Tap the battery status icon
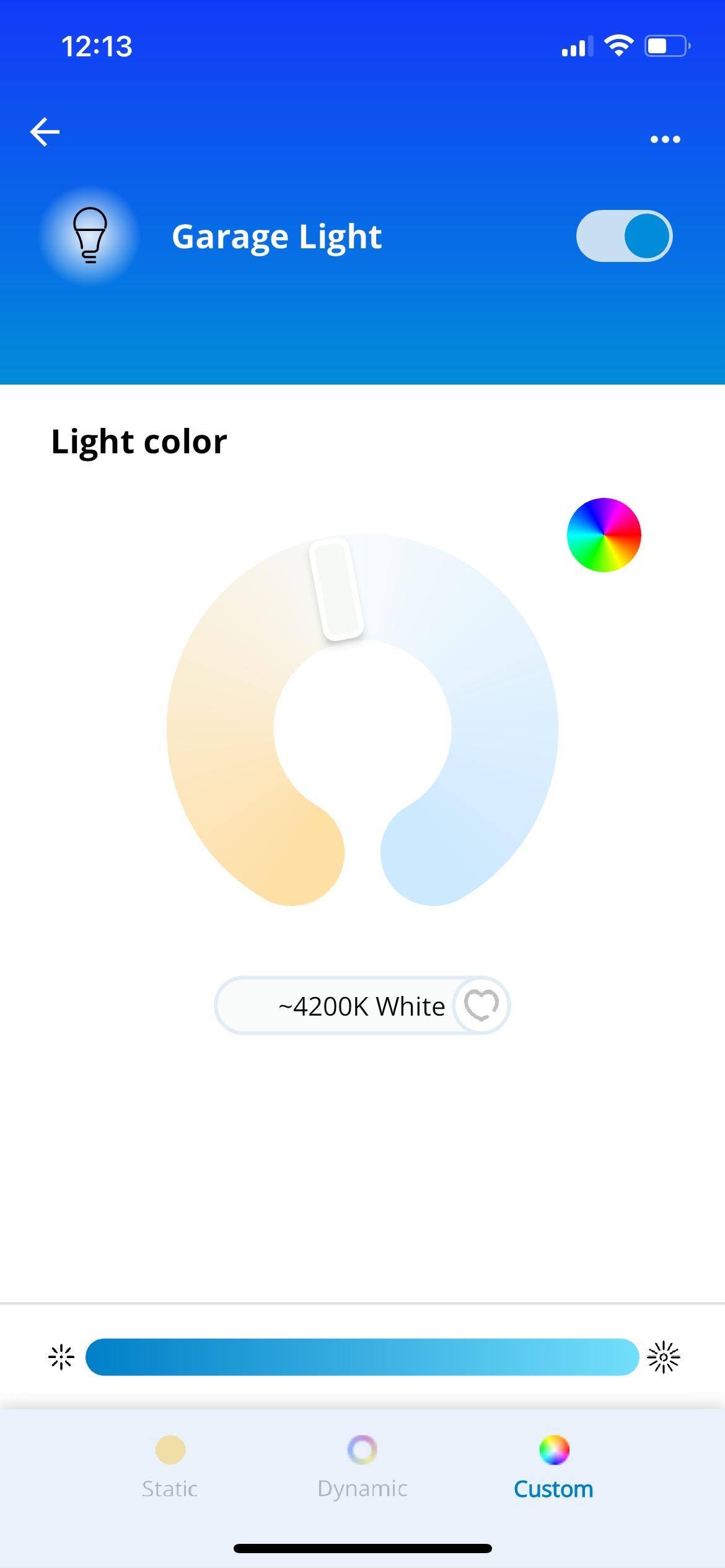This screenshot has width=725, height=1568. [x=667, y=46]
